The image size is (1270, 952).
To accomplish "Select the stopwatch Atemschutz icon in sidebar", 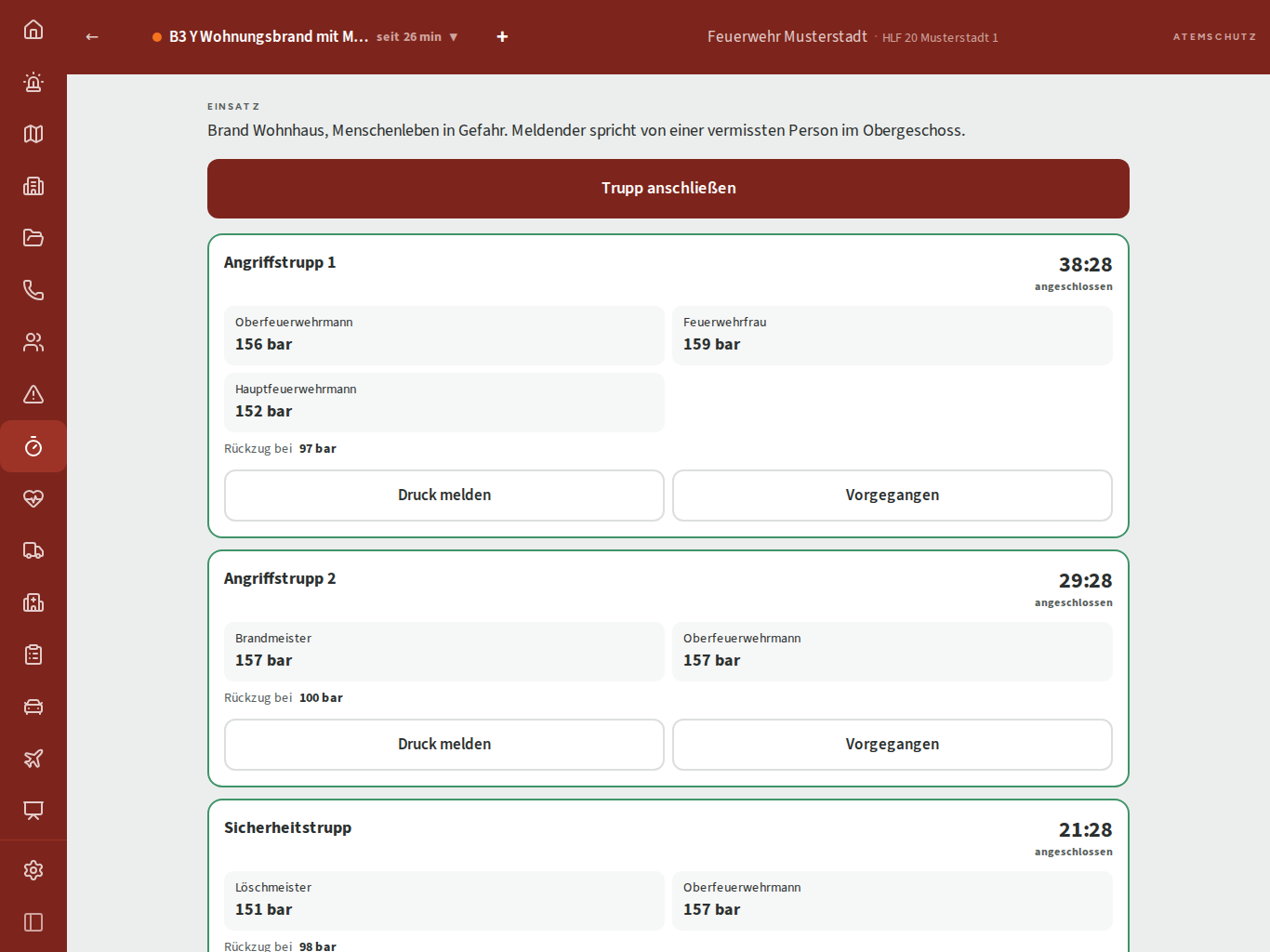I will 33,446.
